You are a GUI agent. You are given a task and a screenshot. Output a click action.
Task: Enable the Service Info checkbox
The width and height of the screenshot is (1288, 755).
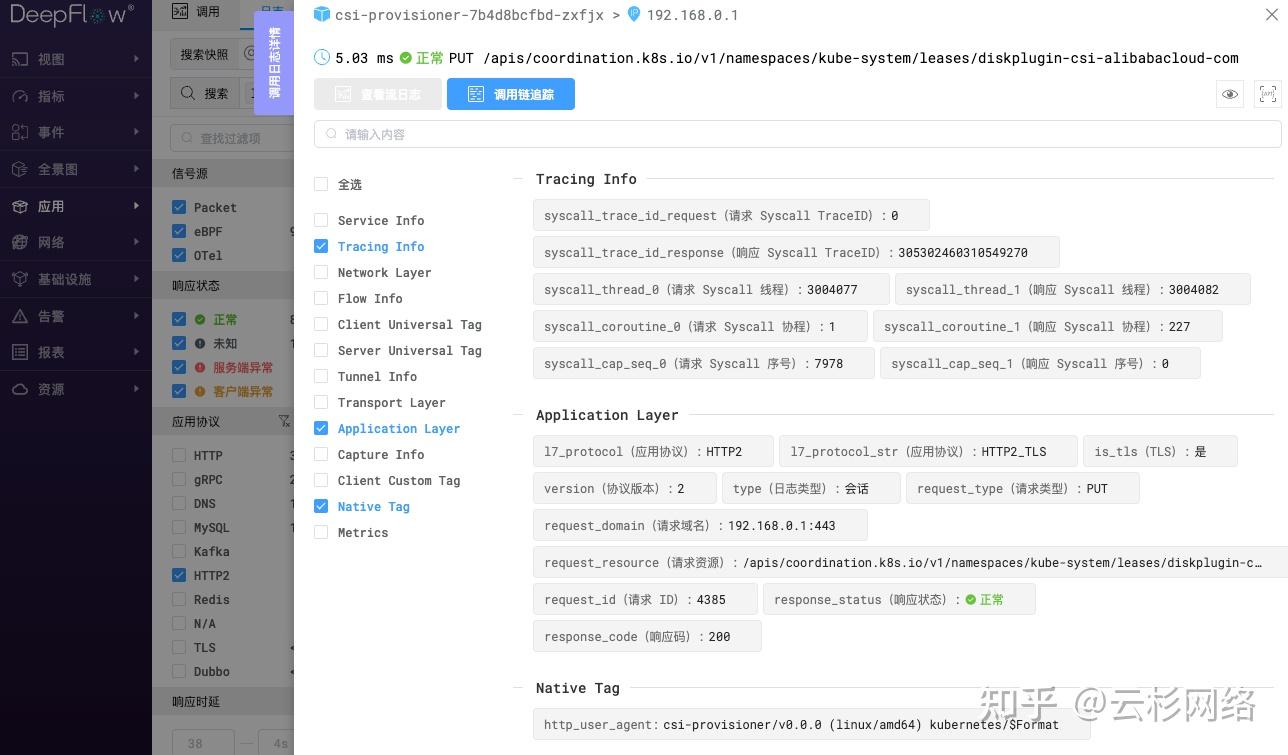pyautogui.click(x=321, y=220)
